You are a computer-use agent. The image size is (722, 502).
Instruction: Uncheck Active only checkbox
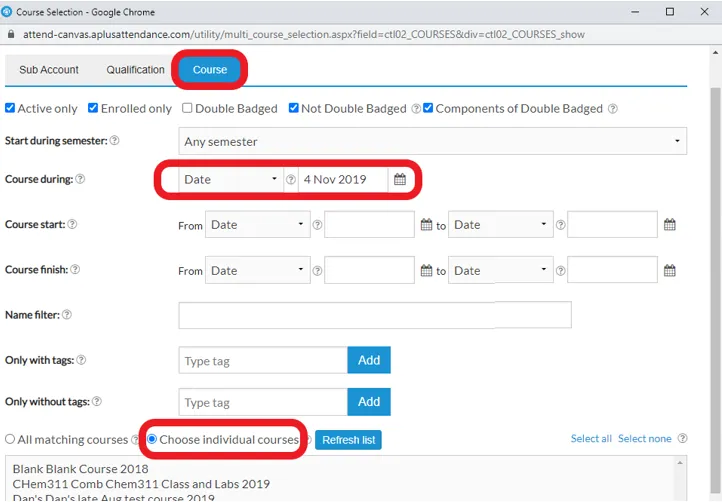pos(10,108)
